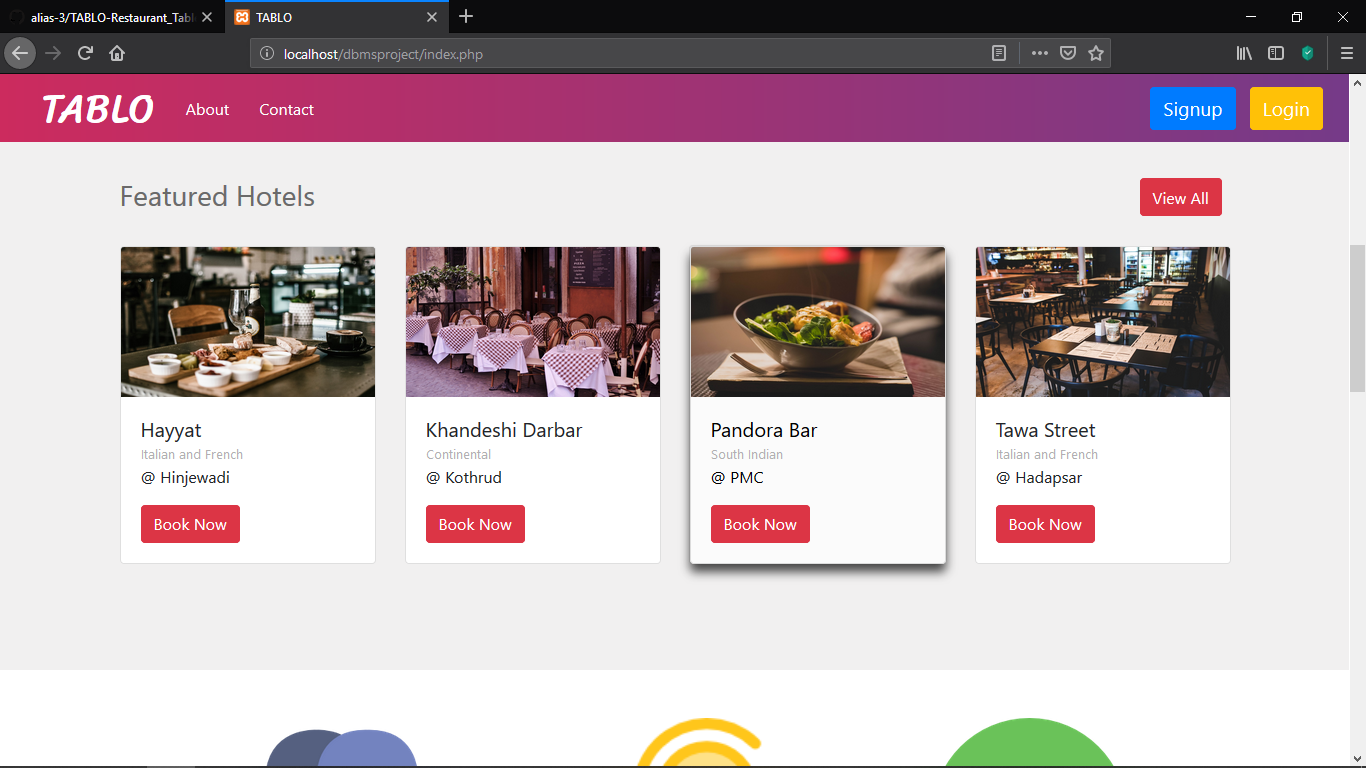The width and height of the screenshot is (1366, 768).
Task: Open the browser hamburger menu
Action: 1346,53
